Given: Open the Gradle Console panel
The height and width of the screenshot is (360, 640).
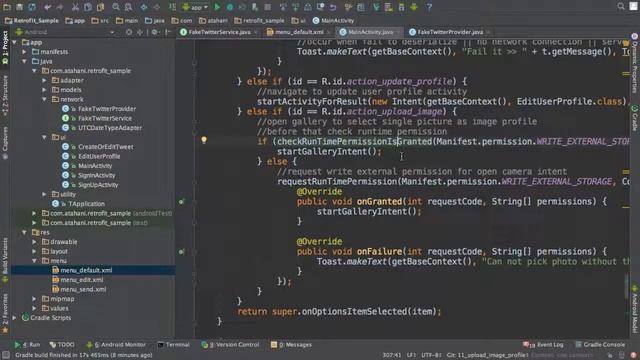Looking at the screenshot, I should (x=600, y=344).
